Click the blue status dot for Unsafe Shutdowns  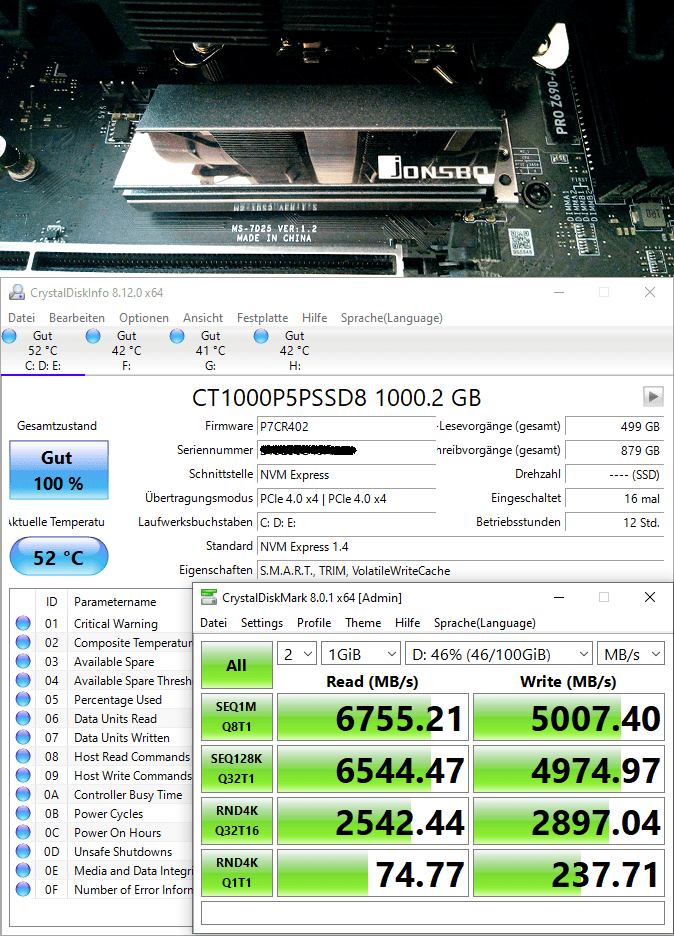pyautogui.click(x=23, y=851)
